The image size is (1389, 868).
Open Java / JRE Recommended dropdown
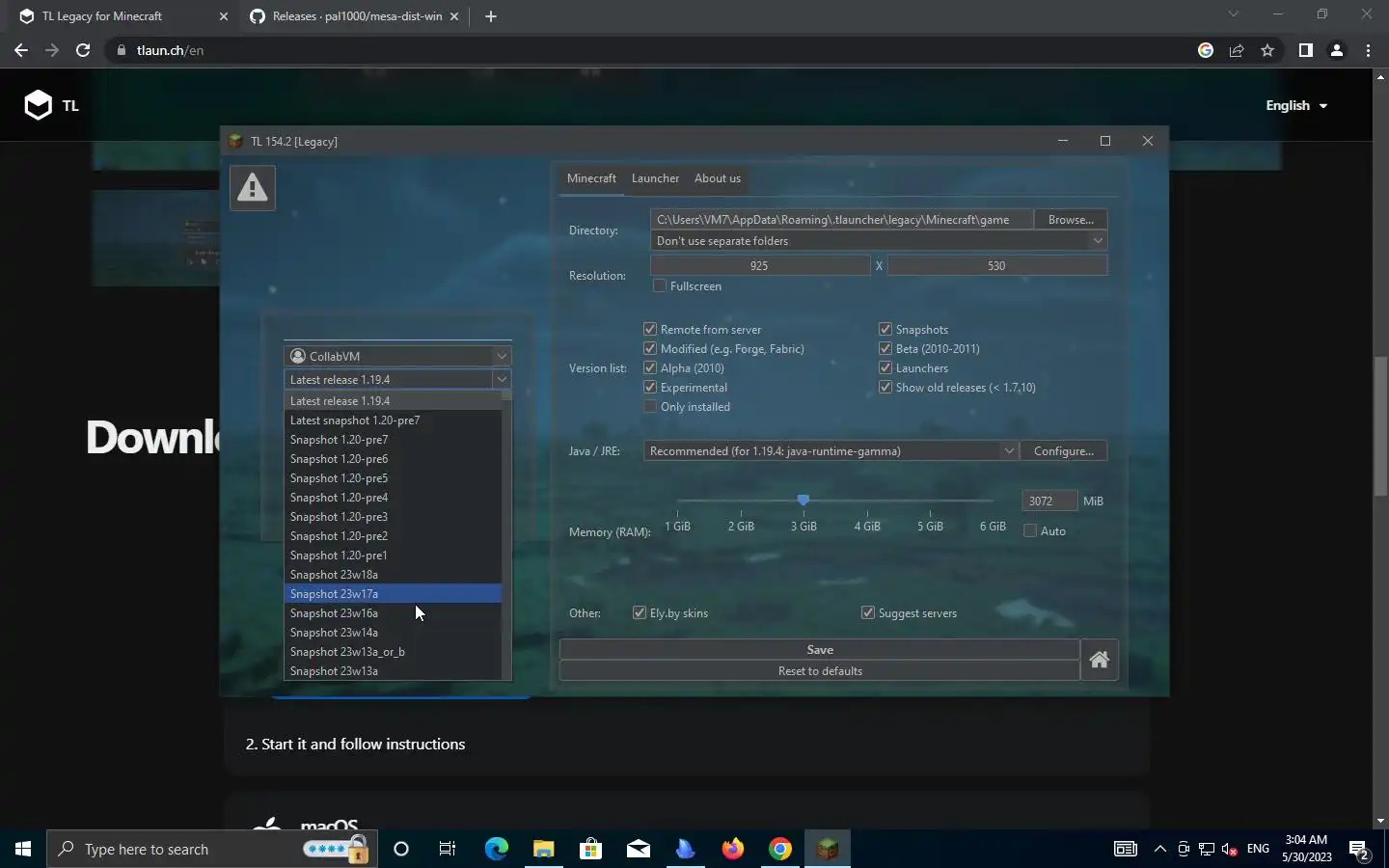click(831, 450)
